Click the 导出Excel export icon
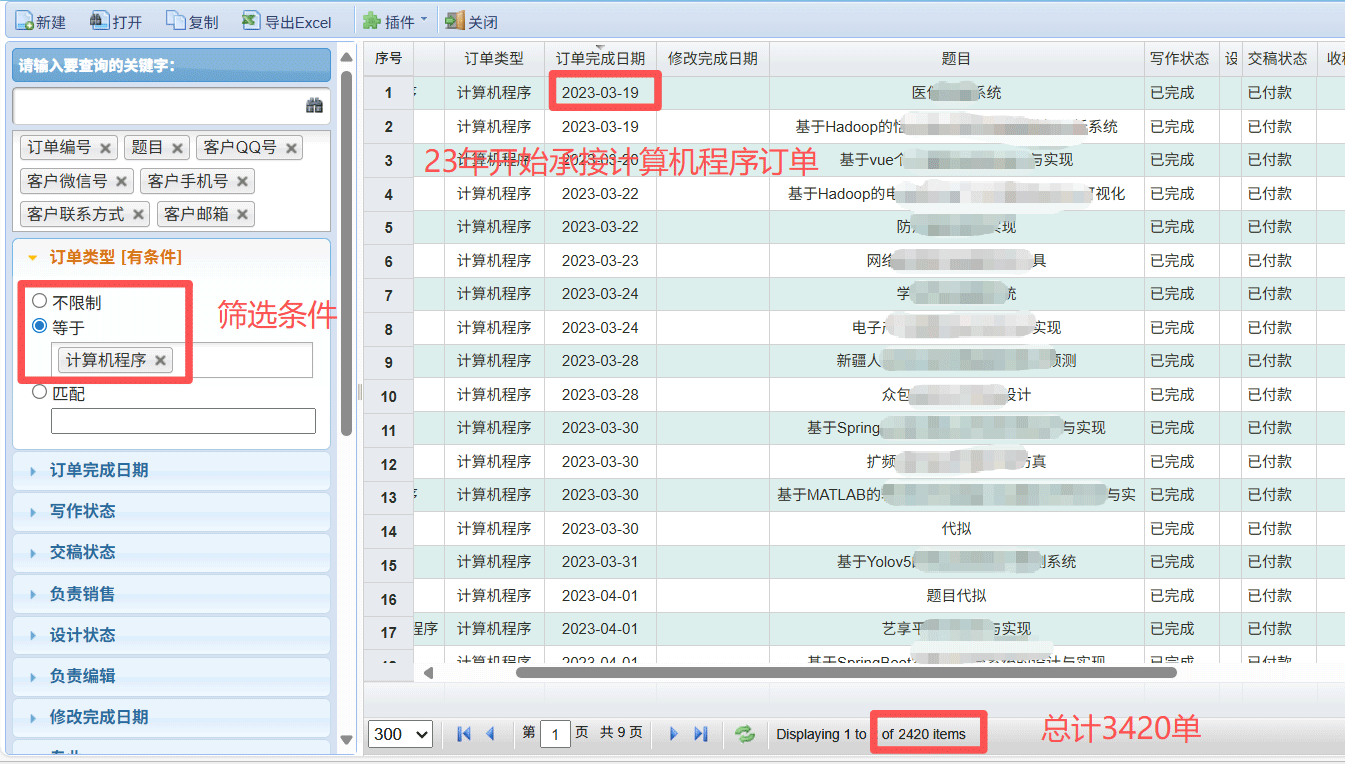 tap(251, 21)
